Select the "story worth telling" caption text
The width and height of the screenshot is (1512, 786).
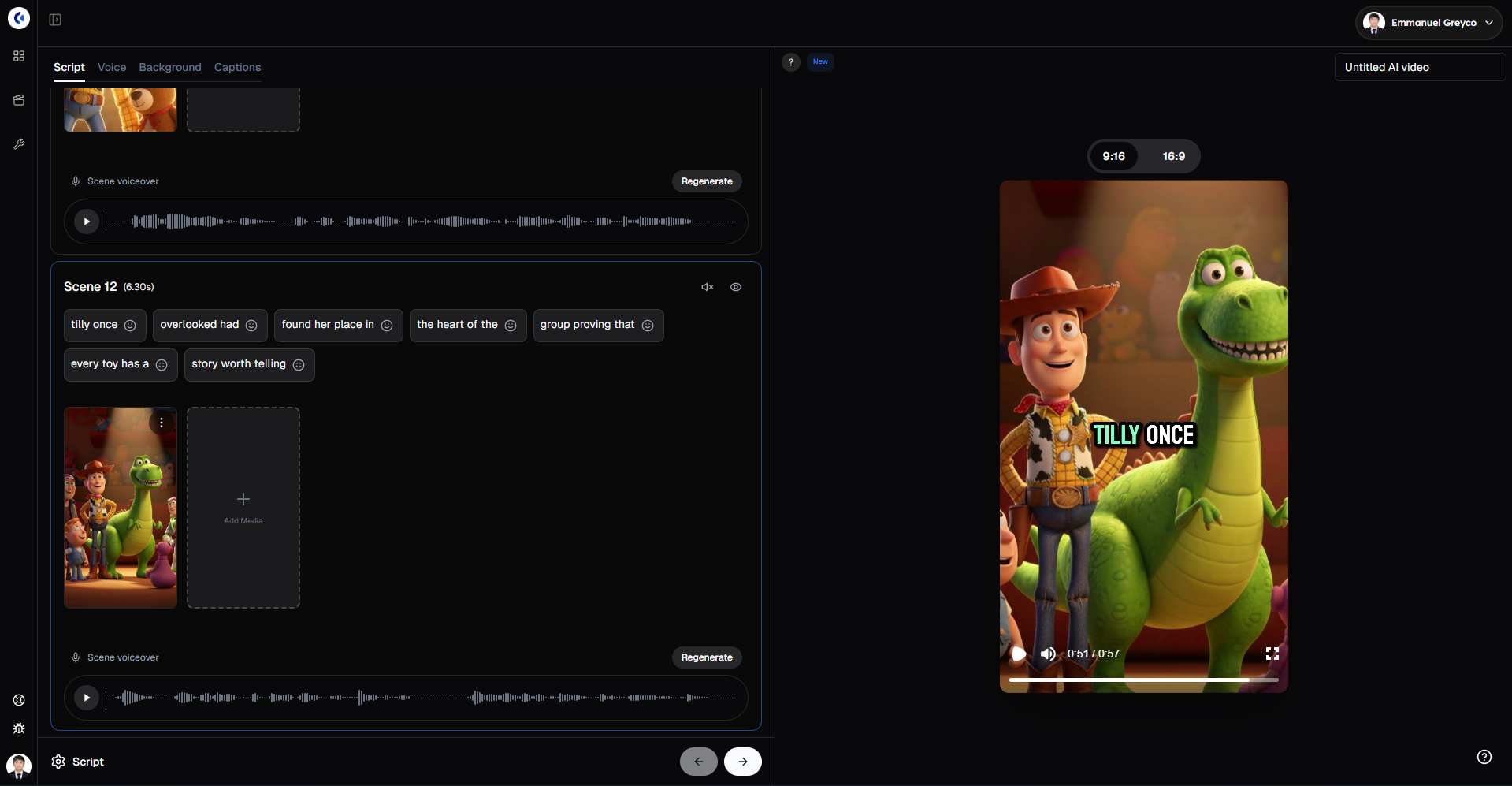(x=239, y=364)
